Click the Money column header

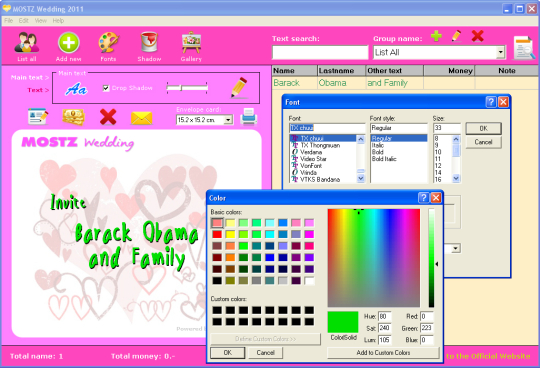449,71
